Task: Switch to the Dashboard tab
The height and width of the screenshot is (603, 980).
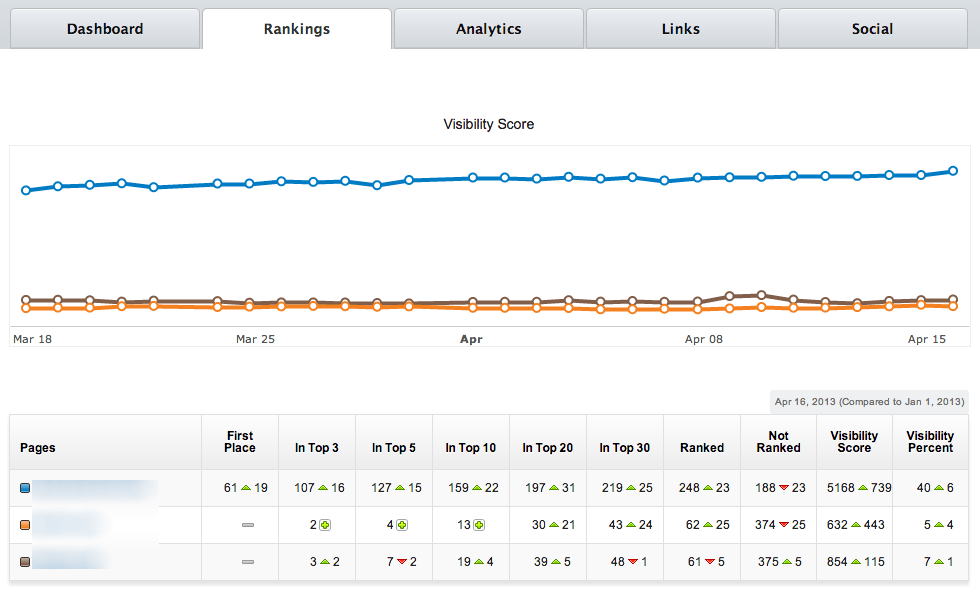Action: [x=105, y=29]
